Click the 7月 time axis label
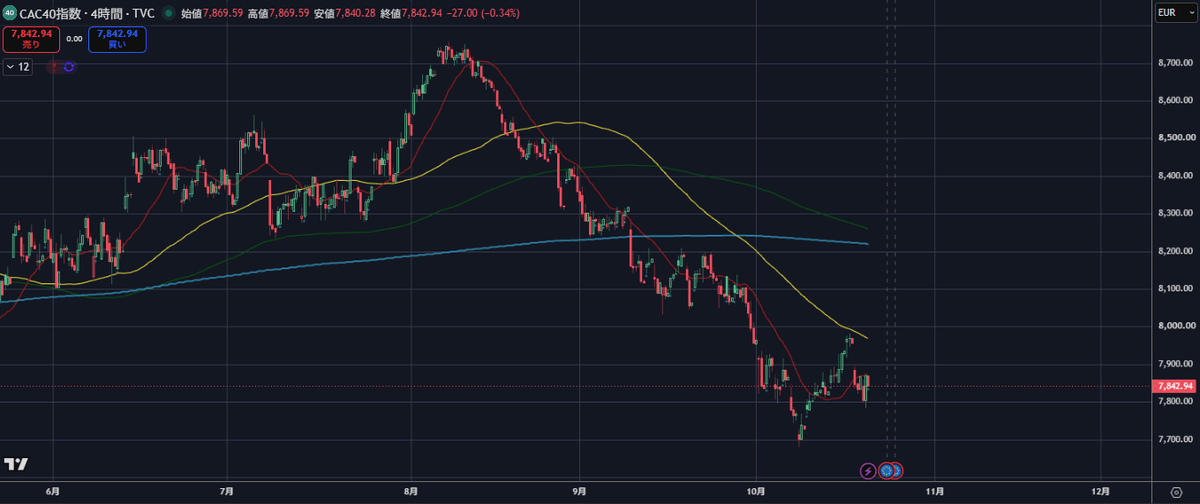 pyautogui.click(x=227, y=492)
